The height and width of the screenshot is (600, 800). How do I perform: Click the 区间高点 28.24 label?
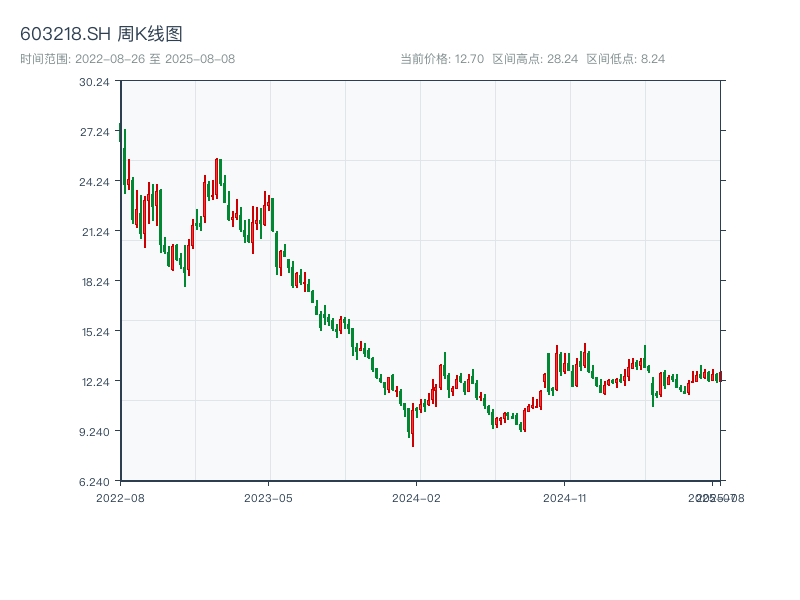(x=535, y=59)
